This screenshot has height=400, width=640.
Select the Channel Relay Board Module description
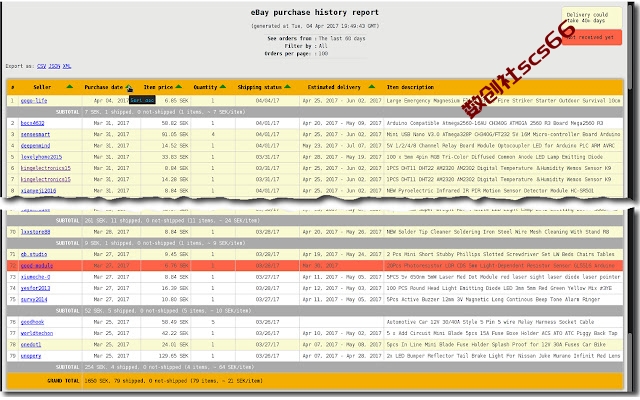500,146
